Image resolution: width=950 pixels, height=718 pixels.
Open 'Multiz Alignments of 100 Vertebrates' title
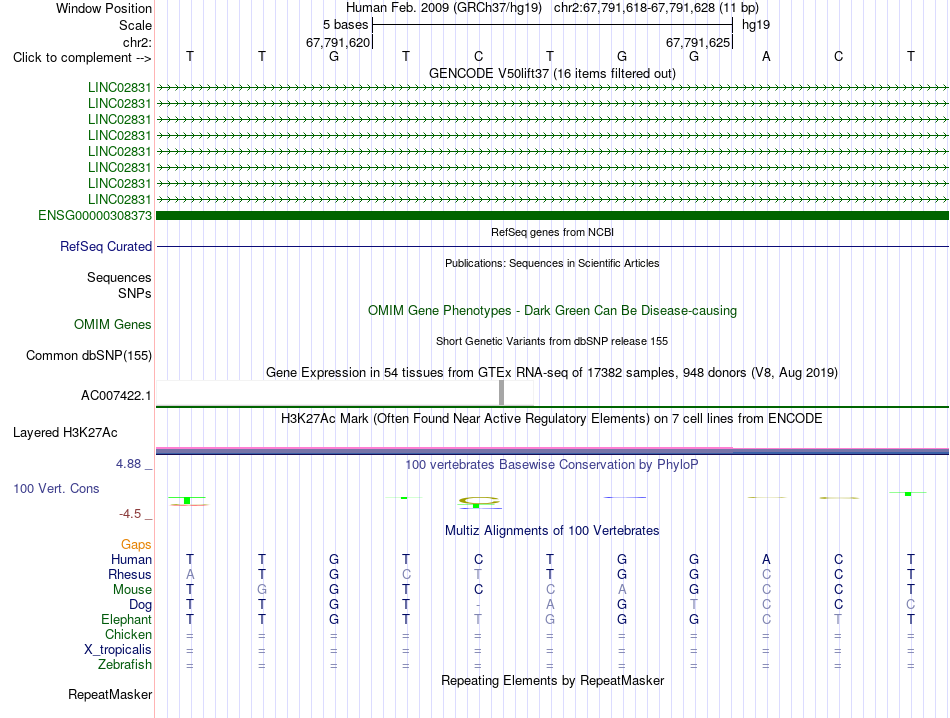(552, 531)
